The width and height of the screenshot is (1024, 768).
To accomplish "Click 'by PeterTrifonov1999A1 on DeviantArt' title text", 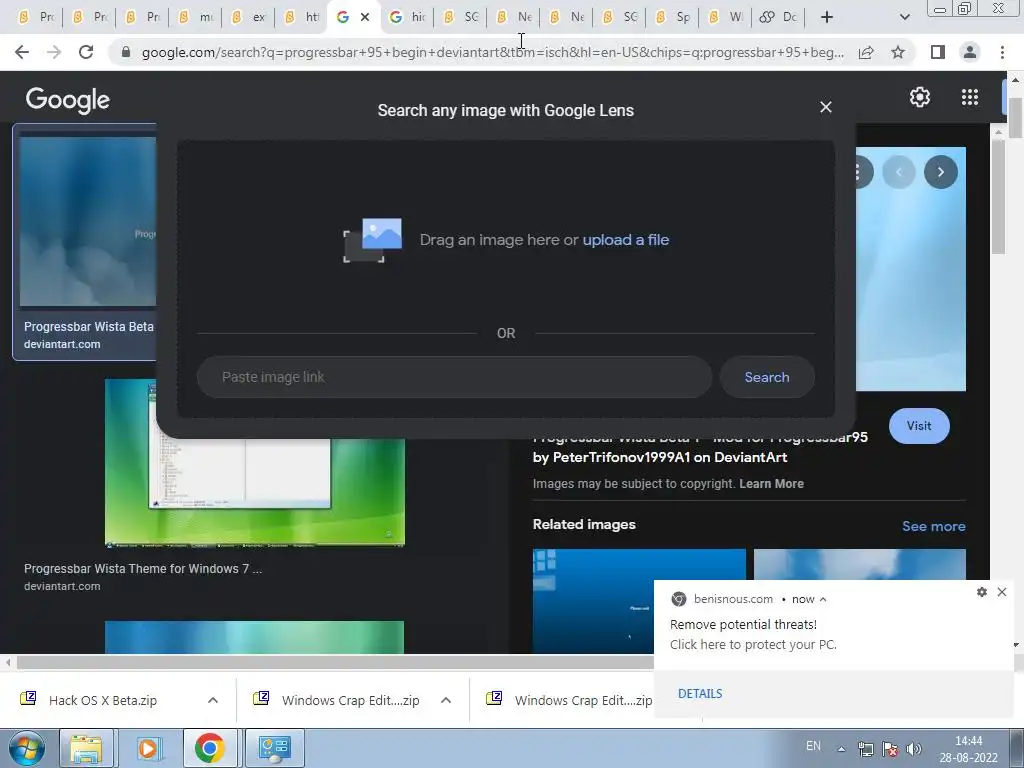I will point(660,457).
